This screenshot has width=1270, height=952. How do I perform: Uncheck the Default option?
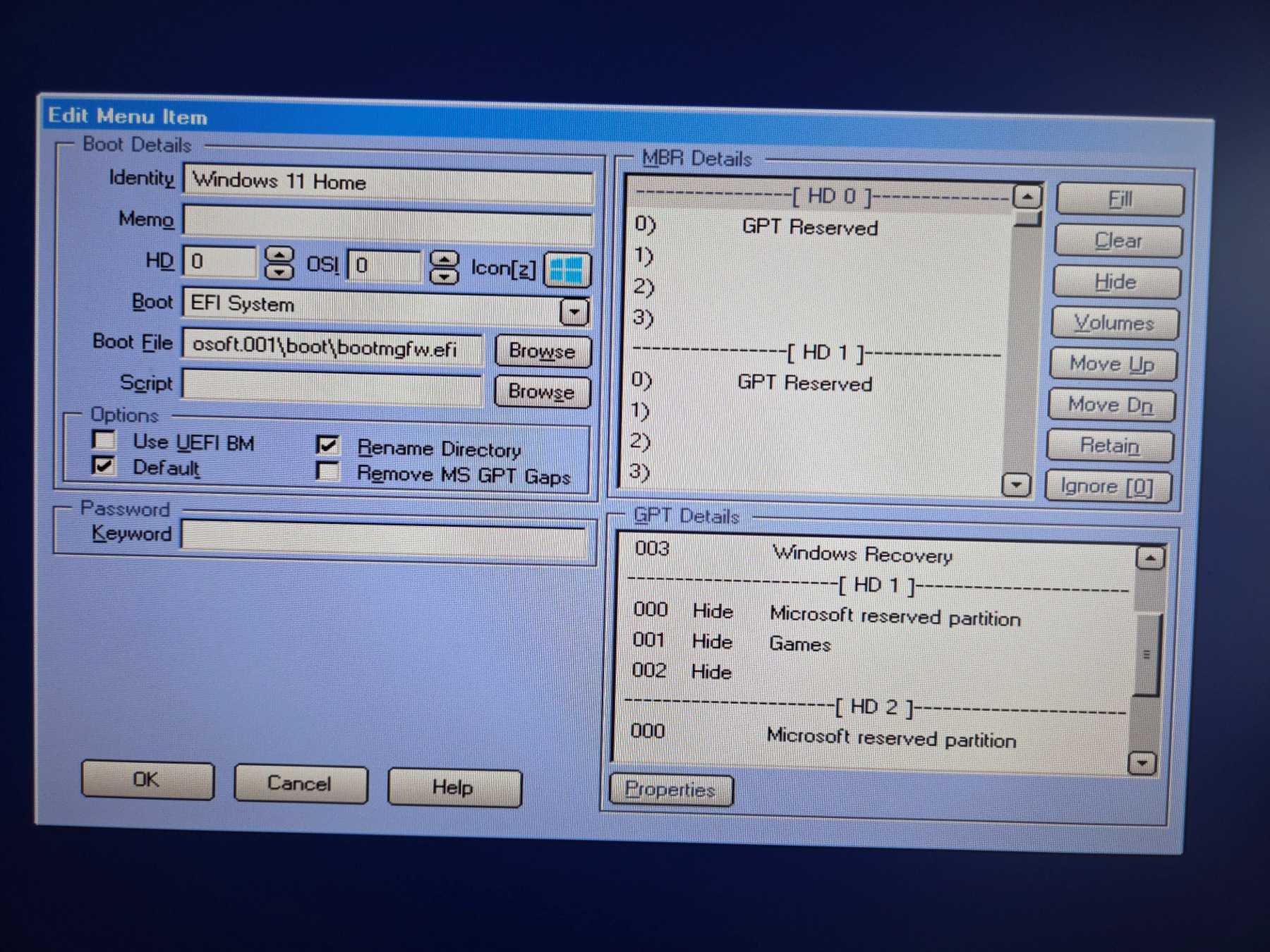(104, 465)
